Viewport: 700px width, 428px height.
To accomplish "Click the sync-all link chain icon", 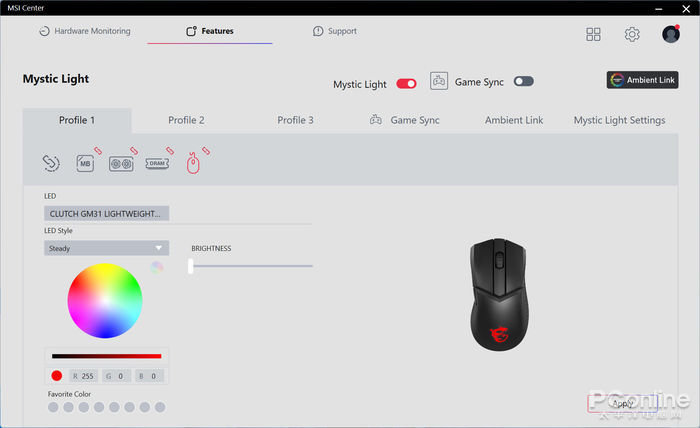I will (51, 163).
